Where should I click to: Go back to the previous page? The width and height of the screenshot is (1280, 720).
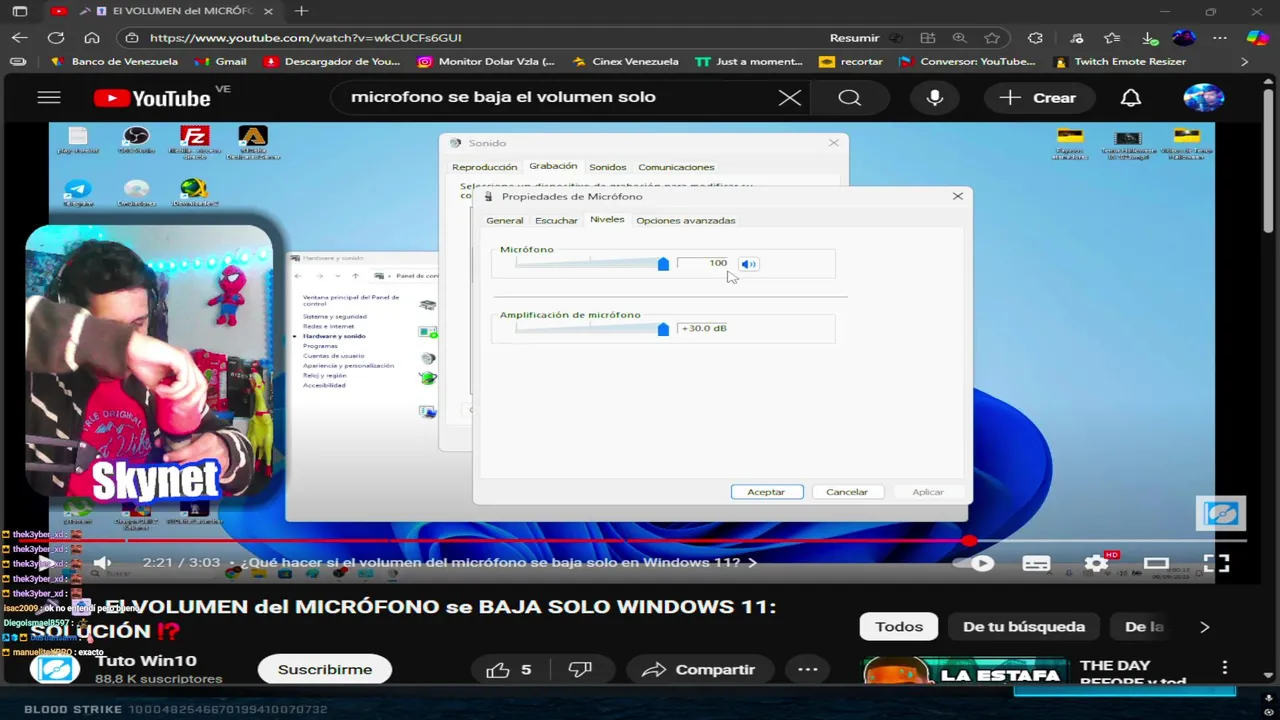point(20,38)
